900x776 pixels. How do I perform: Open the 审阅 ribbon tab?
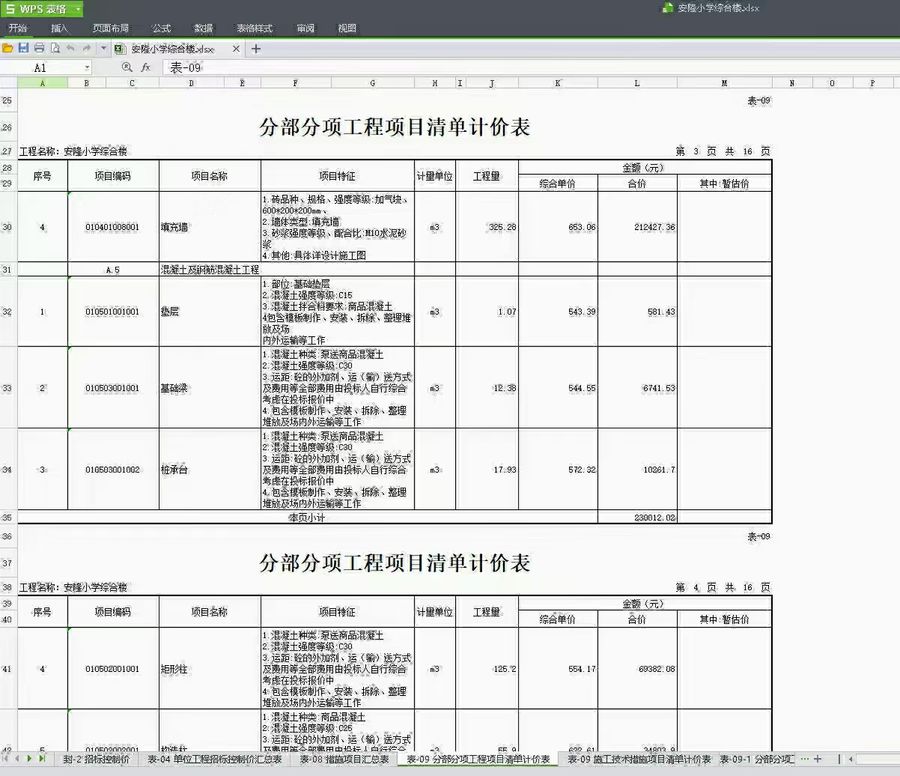click(x=305, y=28)
